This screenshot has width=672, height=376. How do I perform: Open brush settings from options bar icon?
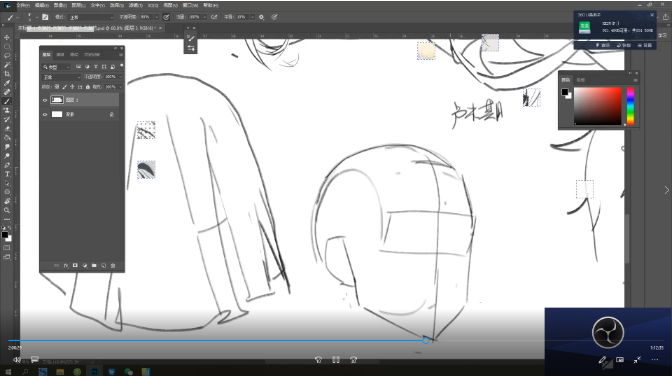point(45,17)
